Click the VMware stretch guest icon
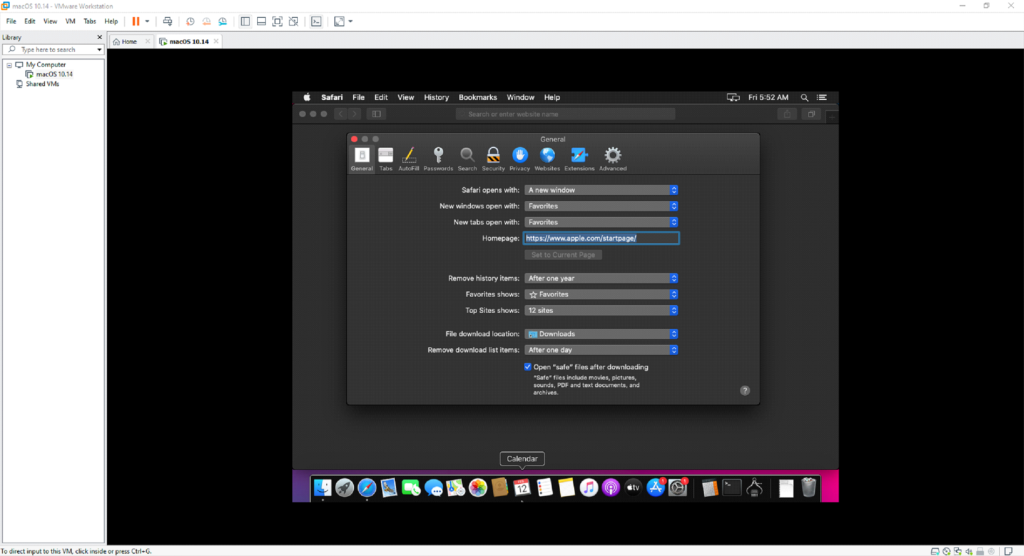Viewport: 1024px width, 556px height. [x=339, y=22]
